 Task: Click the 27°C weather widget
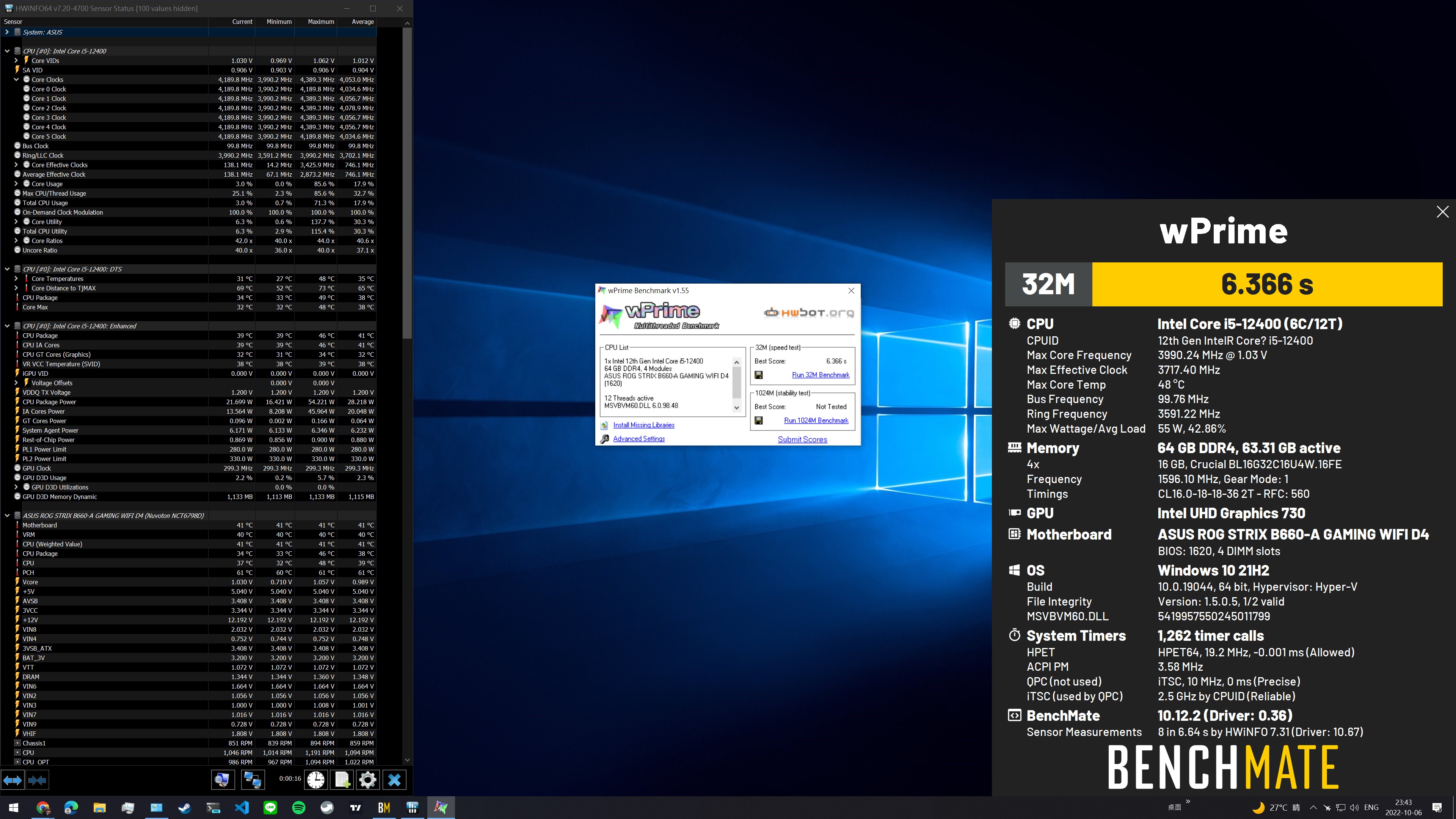click(1276, 808)
